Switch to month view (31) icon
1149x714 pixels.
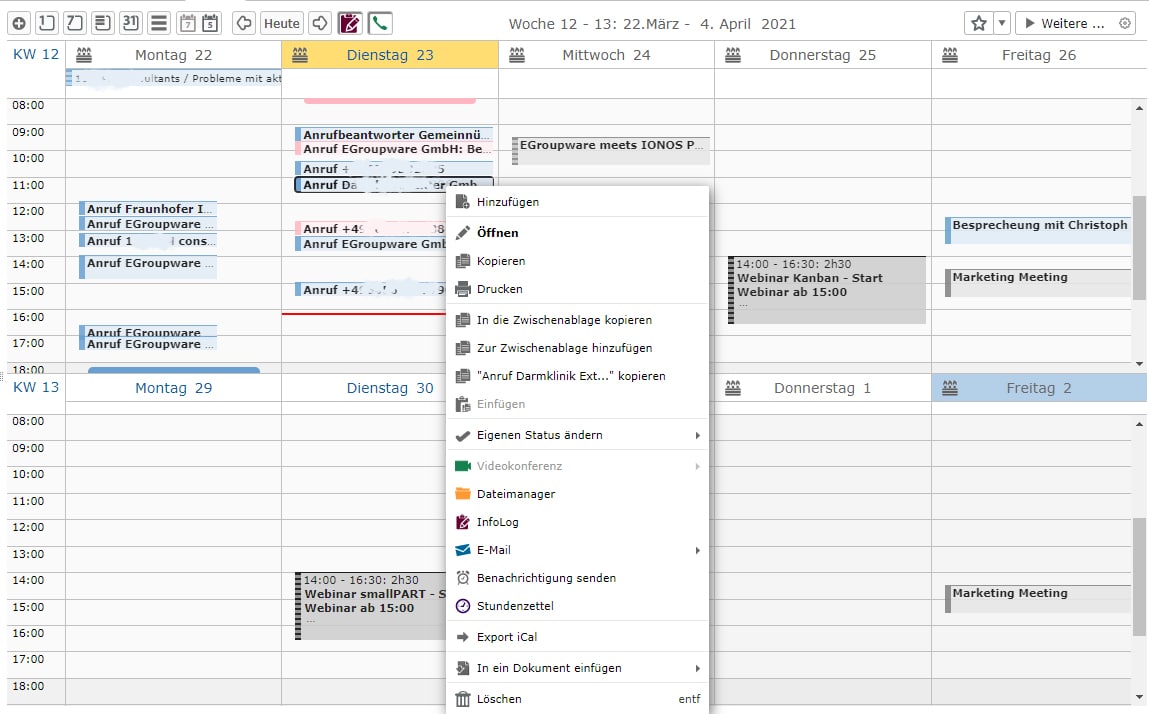pos(130,23)
